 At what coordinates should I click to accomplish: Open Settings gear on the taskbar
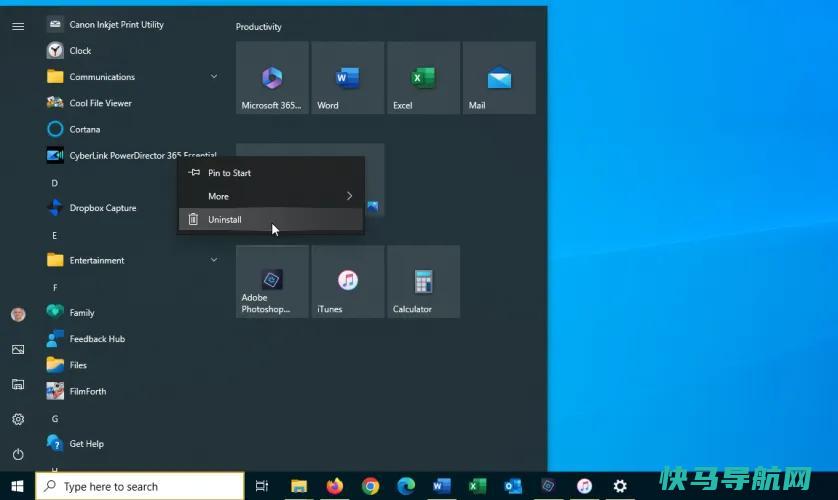click(x=620, y=486)
